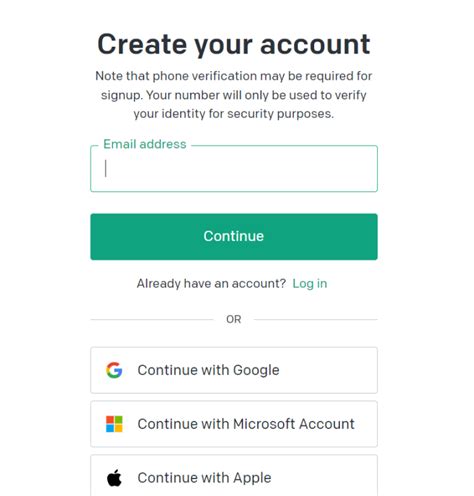The height and width of the screenshot is (496, 474).
Task: Click the divider line left of OR
Action: point(152,319)
